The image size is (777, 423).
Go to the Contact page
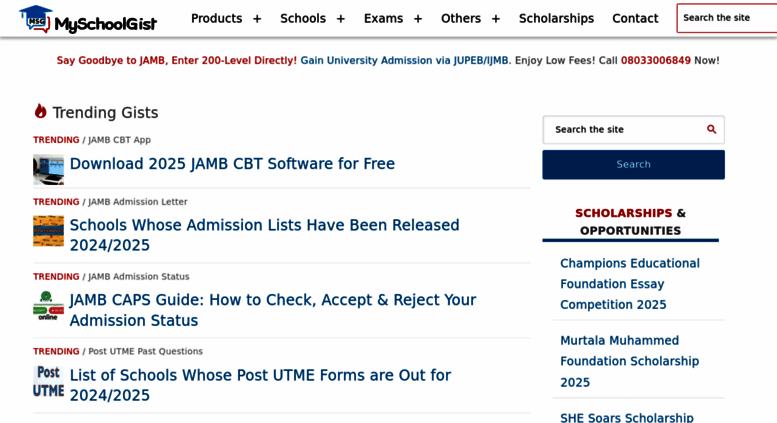[635, 18]
